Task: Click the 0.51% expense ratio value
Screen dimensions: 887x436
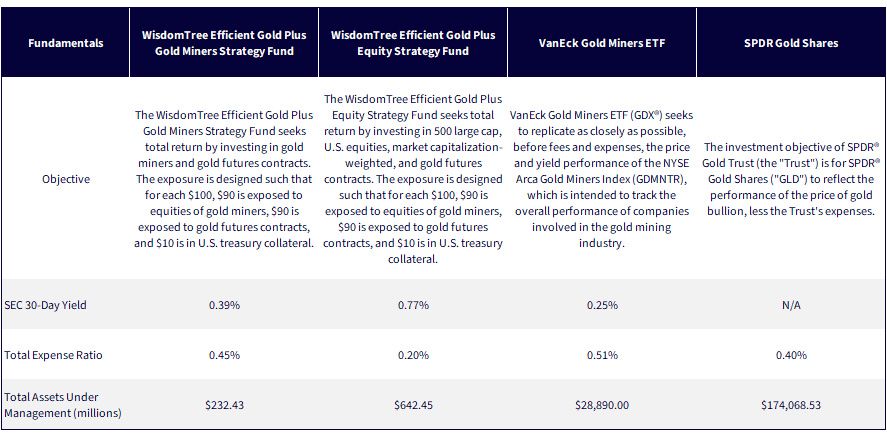Action: tap(602, 355)
